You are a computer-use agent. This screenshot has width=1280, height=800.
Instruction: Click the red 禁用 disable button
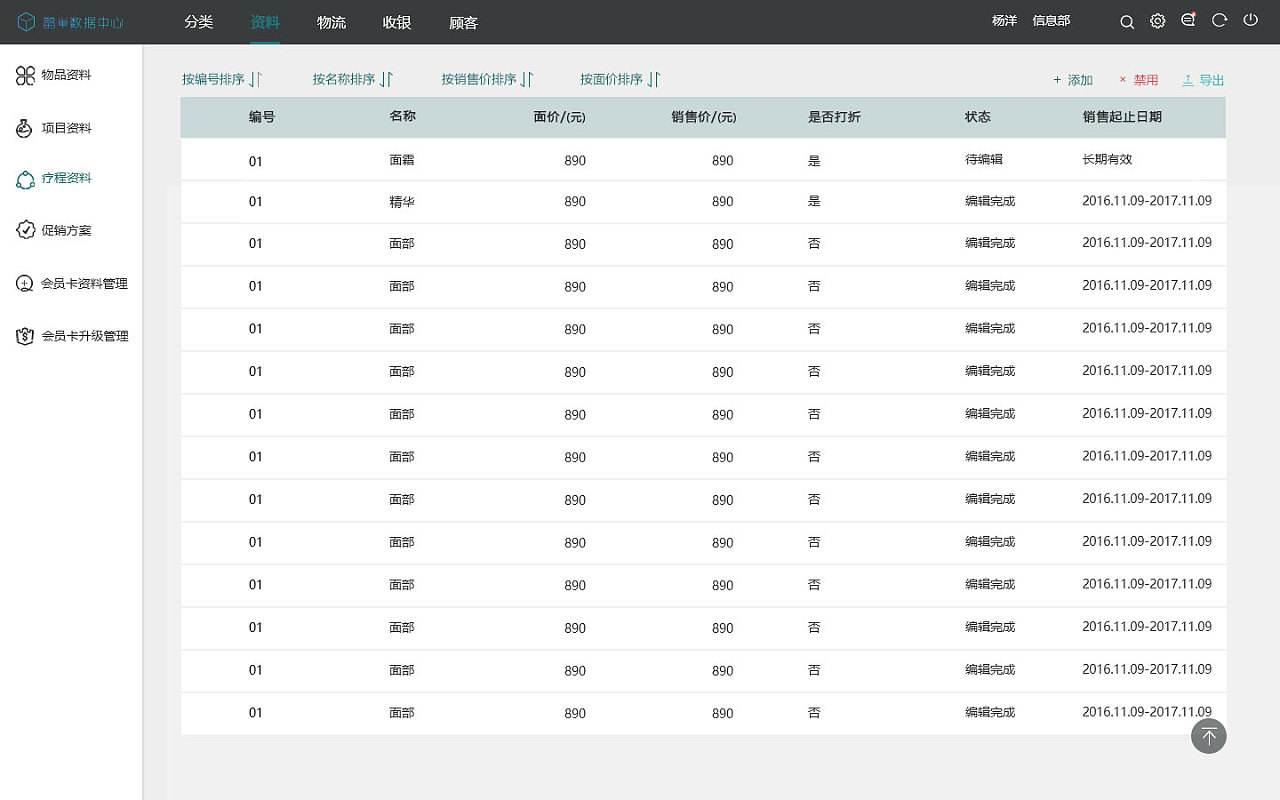pos(1139,80)
